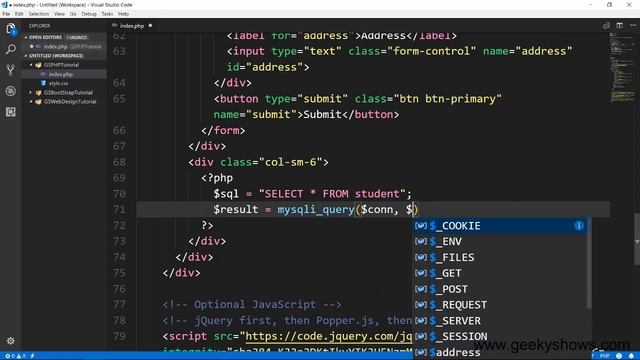This screenshot has height=360, width=640.
Task: Place cursor in mysqli_query function name
Action: tap(316, 210)
